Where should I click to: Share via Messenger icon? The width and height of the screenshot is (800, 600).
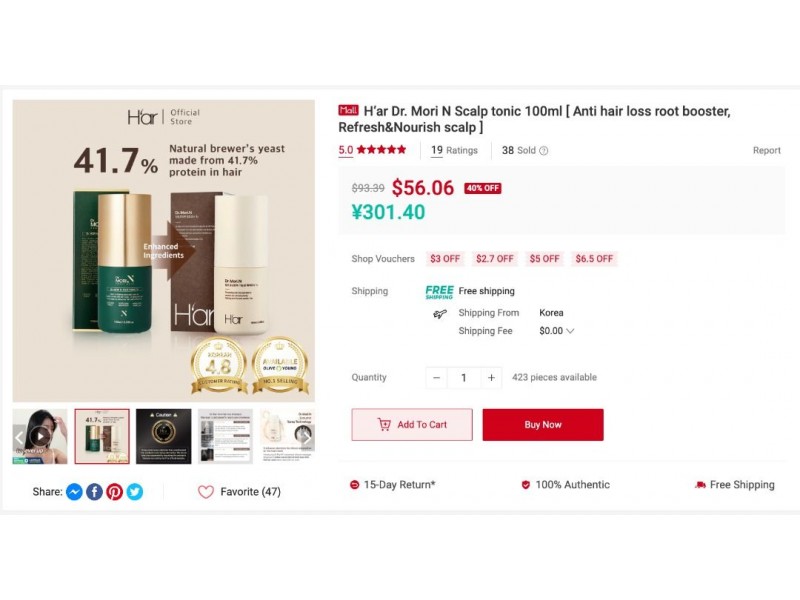(74, 492)
